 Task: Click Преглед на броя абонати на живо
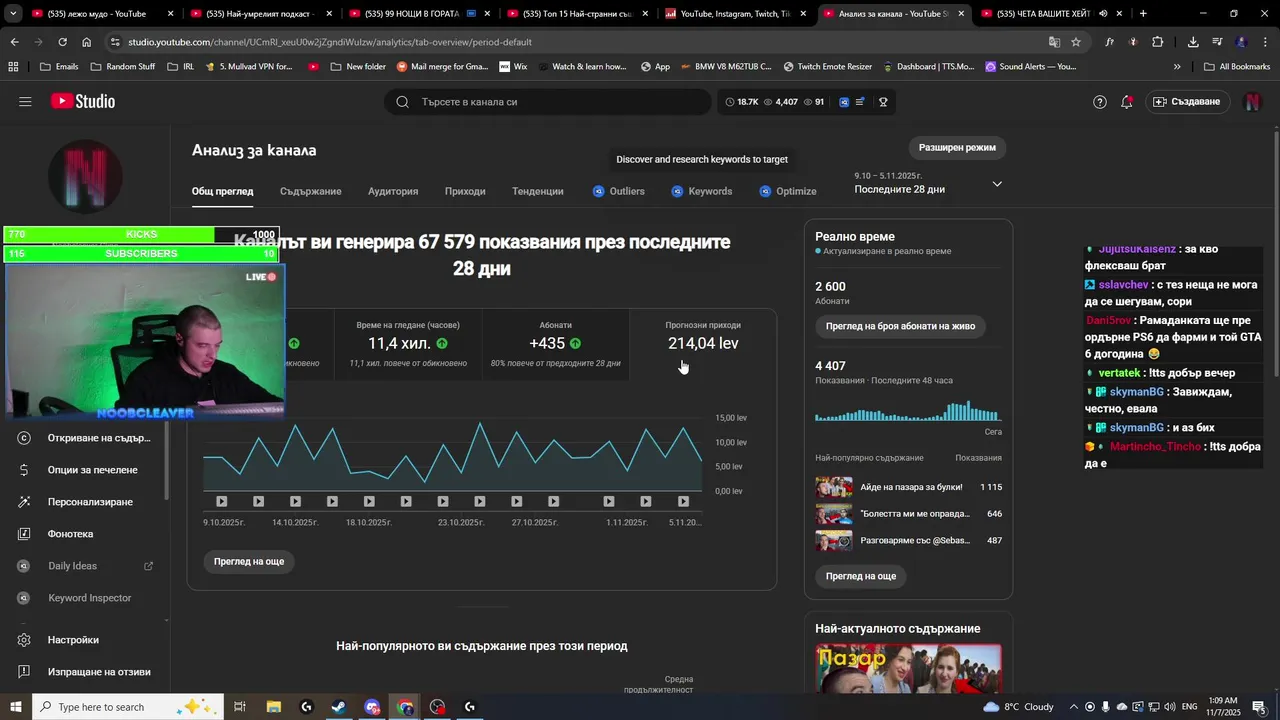900,326
